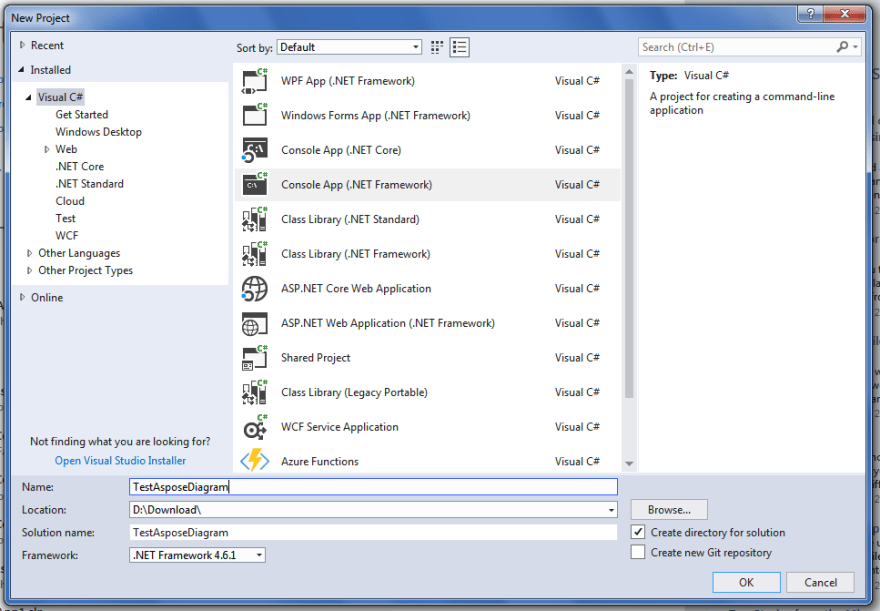
Task: Select the WPF App project icon
Action: (255, 81)
